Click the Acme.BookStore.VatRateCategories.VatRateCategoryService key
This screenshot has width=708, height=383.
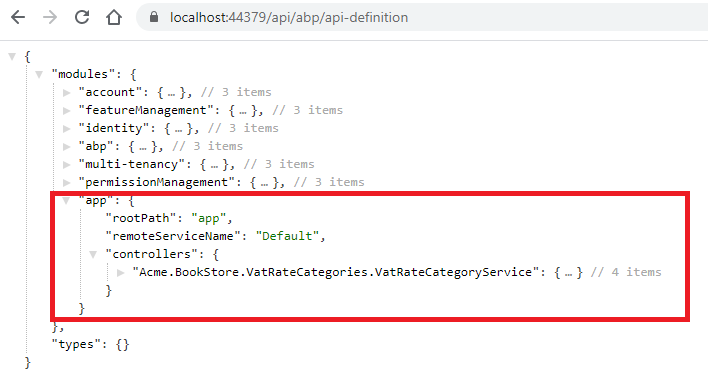coord(336,272)
